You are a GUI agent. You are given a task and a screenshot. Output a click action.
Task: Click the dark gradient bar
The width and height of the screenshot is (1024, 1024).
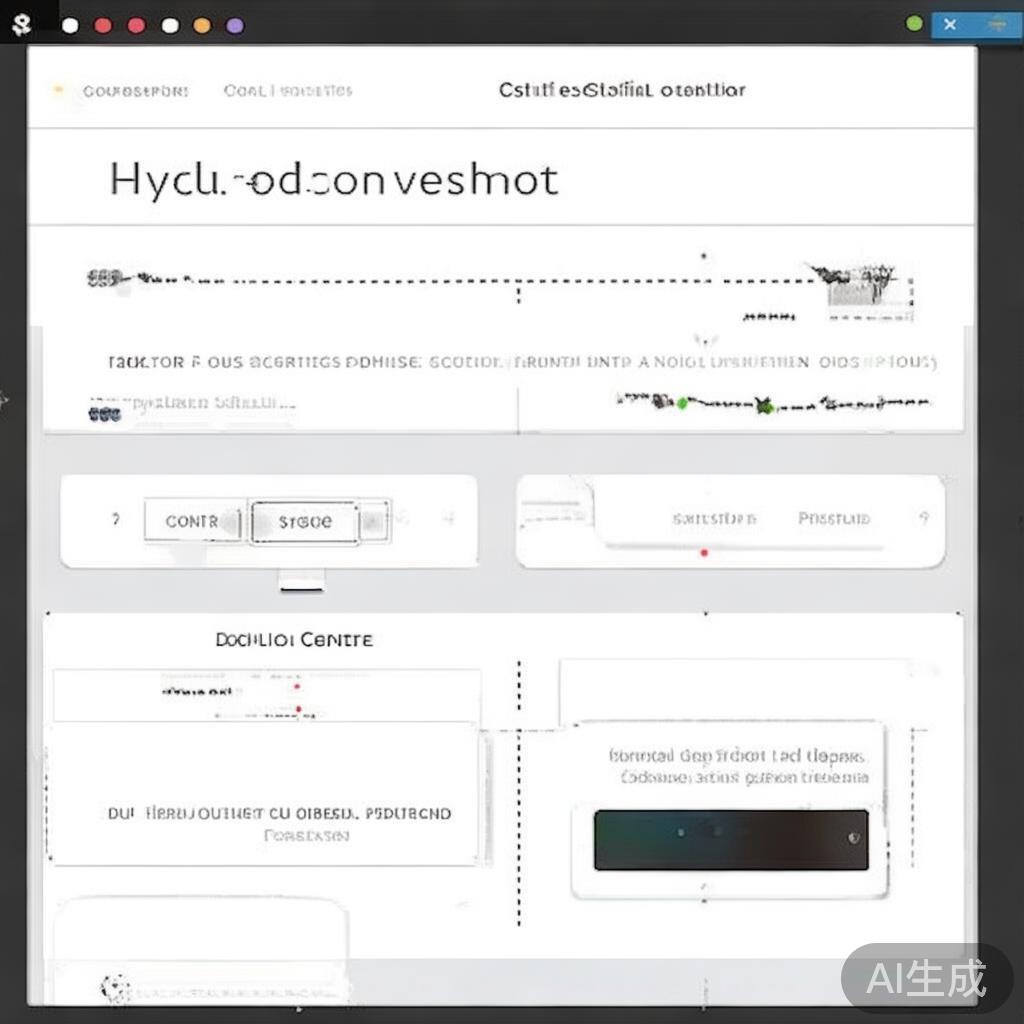coord(730,839)
